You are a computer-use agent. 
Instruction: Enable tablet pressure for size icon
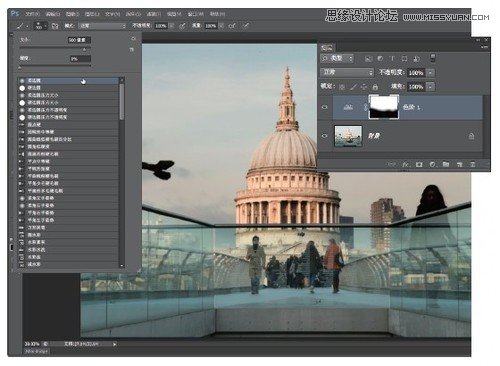pos(246,26)
